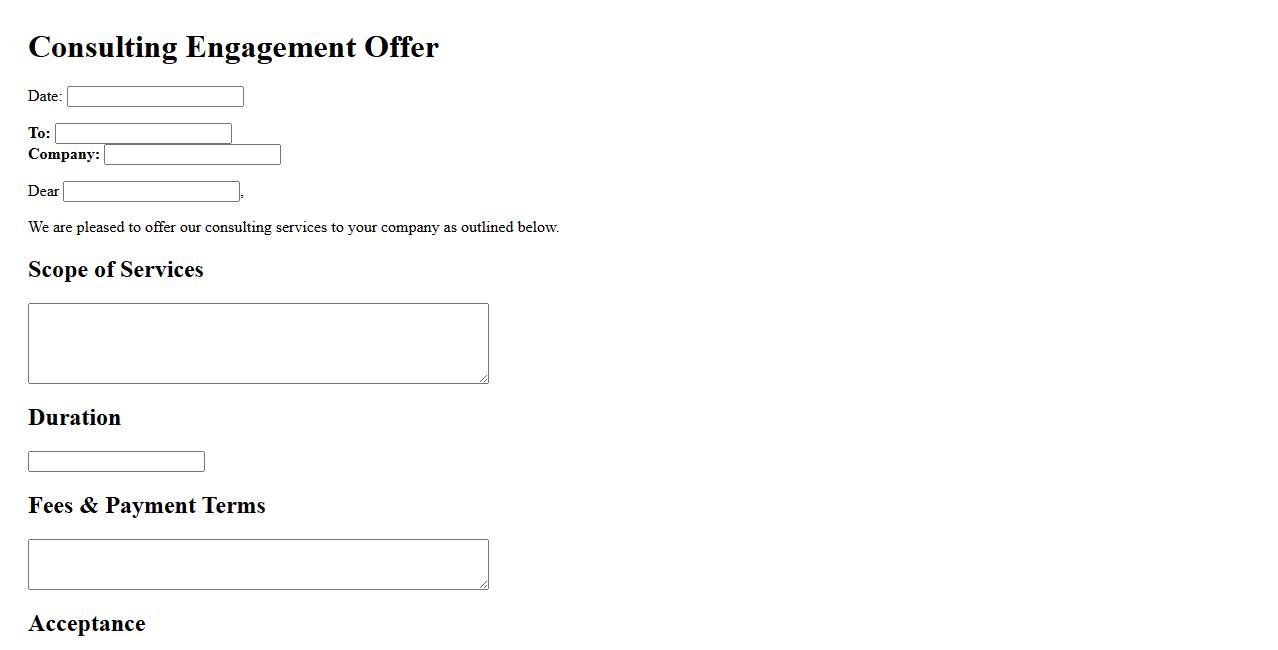The image size is (1278, 650).
Task: Focus the To recipient text box
Action: click(143, 134)
